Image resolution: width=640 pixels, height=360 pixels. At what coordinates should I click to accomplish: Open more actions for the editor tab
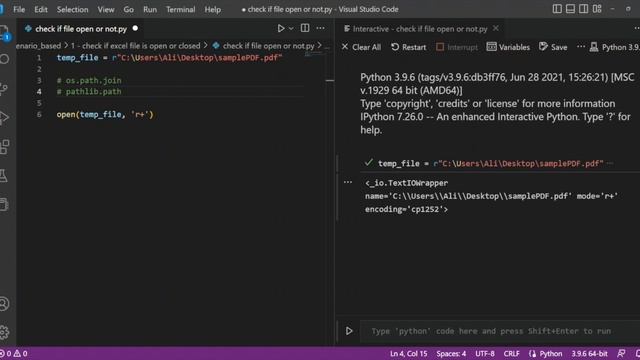320,28
